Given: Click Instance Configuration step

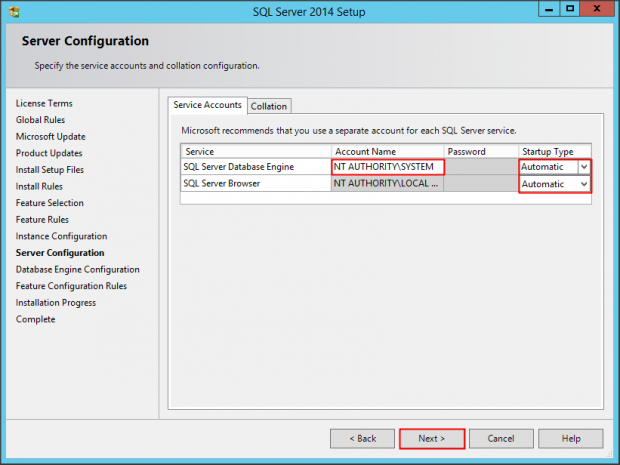Looking at the screenshot, I should pyautogui.click(x=61, y=236).
